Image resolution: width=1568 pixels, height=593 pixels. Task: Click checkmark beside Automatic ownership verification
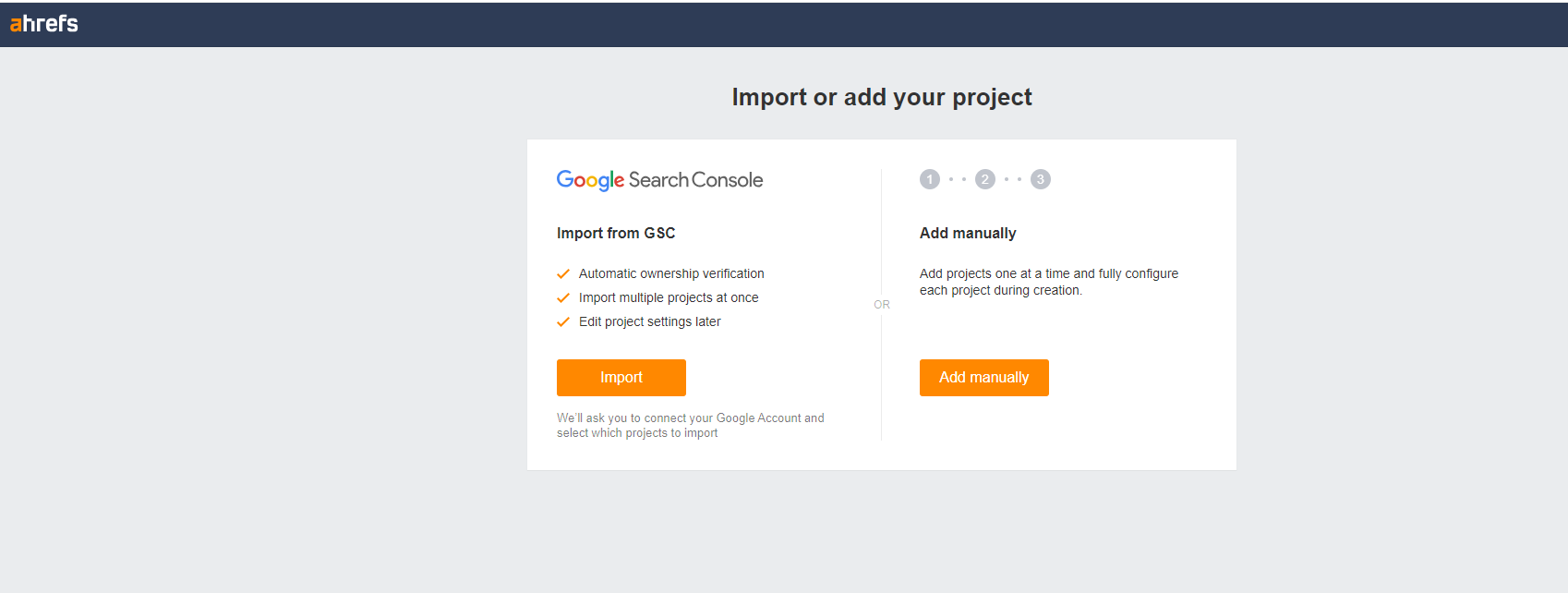click(x=563, y=274)
